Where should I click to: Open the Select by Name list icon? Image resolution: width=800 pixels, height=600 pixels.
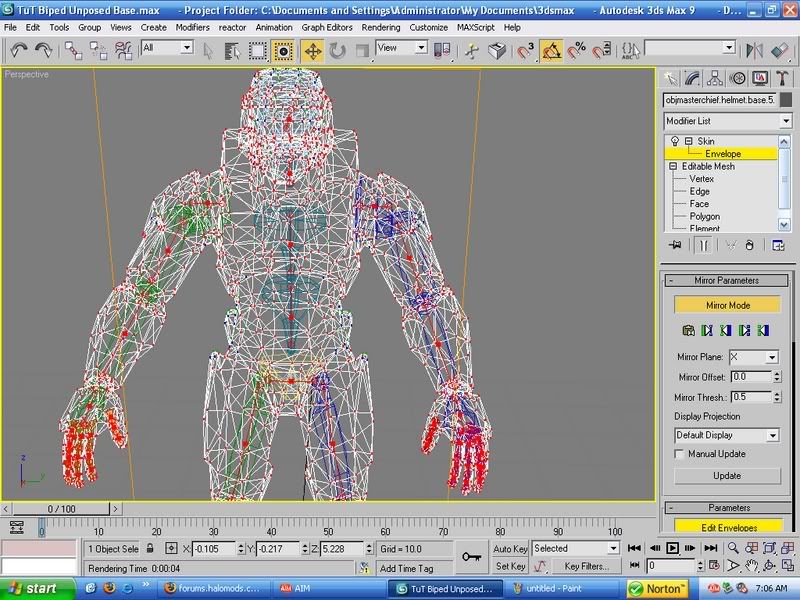233,51
